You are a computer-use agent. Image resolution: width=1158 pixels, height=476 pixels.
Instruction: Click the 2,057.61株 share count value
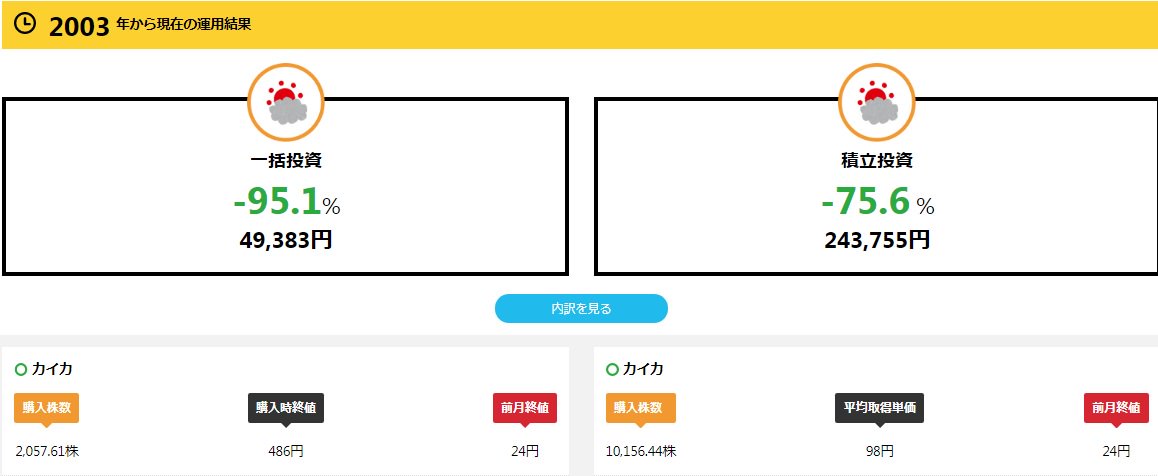[47, 451]
